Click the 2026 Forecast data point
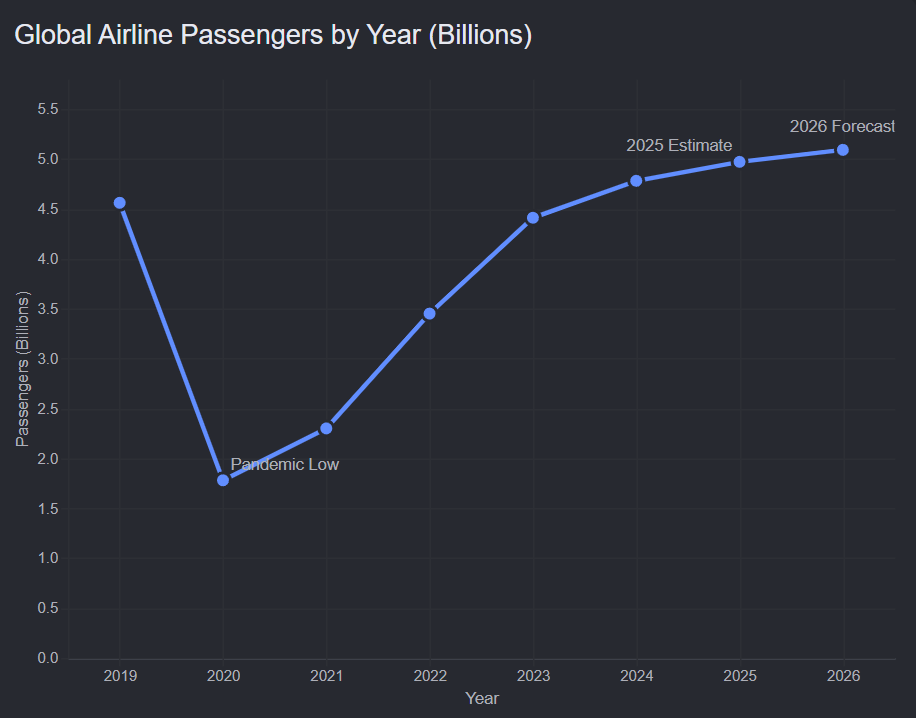The image size is (916, 718). point(843,150)
